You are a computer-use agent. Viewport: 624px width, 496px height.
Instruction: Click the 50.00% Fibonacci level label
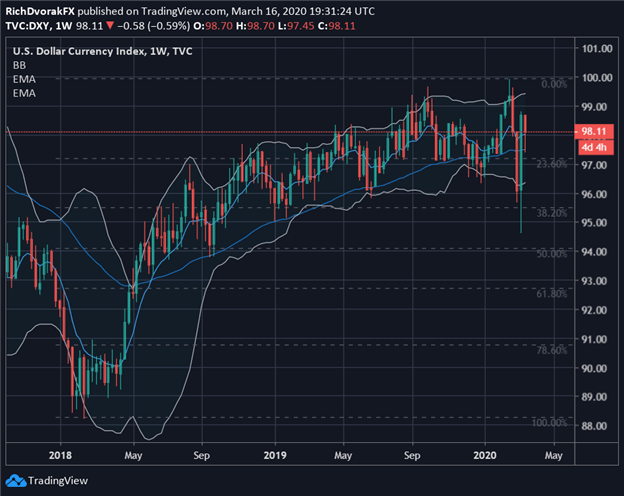click(550, 254)
